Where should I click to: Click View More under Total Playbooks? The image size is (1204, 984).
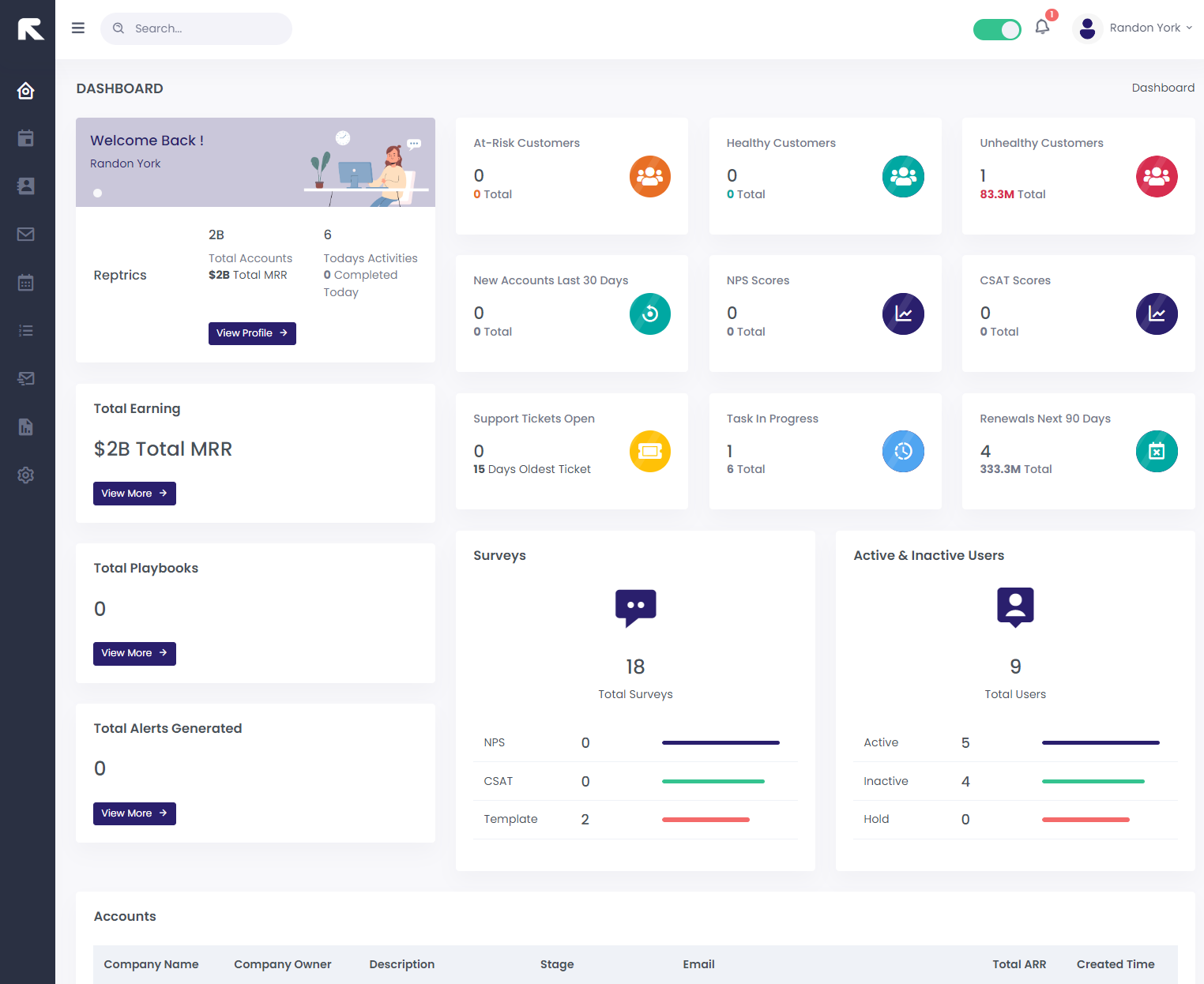(134, 653)
